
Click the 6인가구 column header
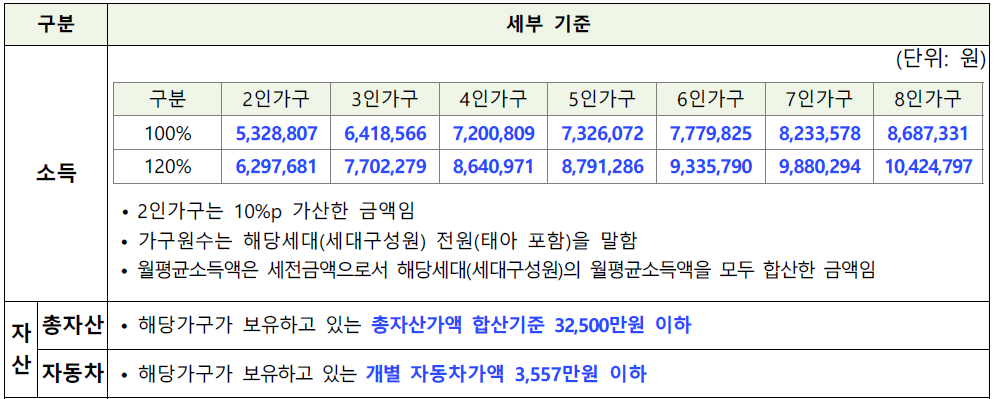(711, 98)
